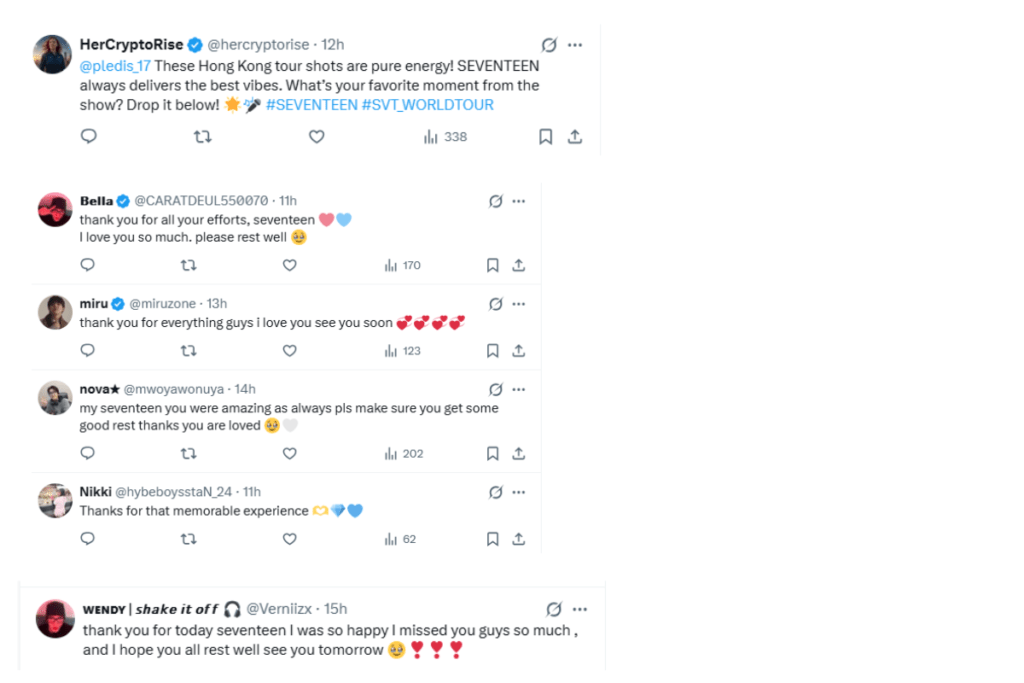
Task: Bookmark HerCryptoRise's tweet
Action: (x=545, y=136)
